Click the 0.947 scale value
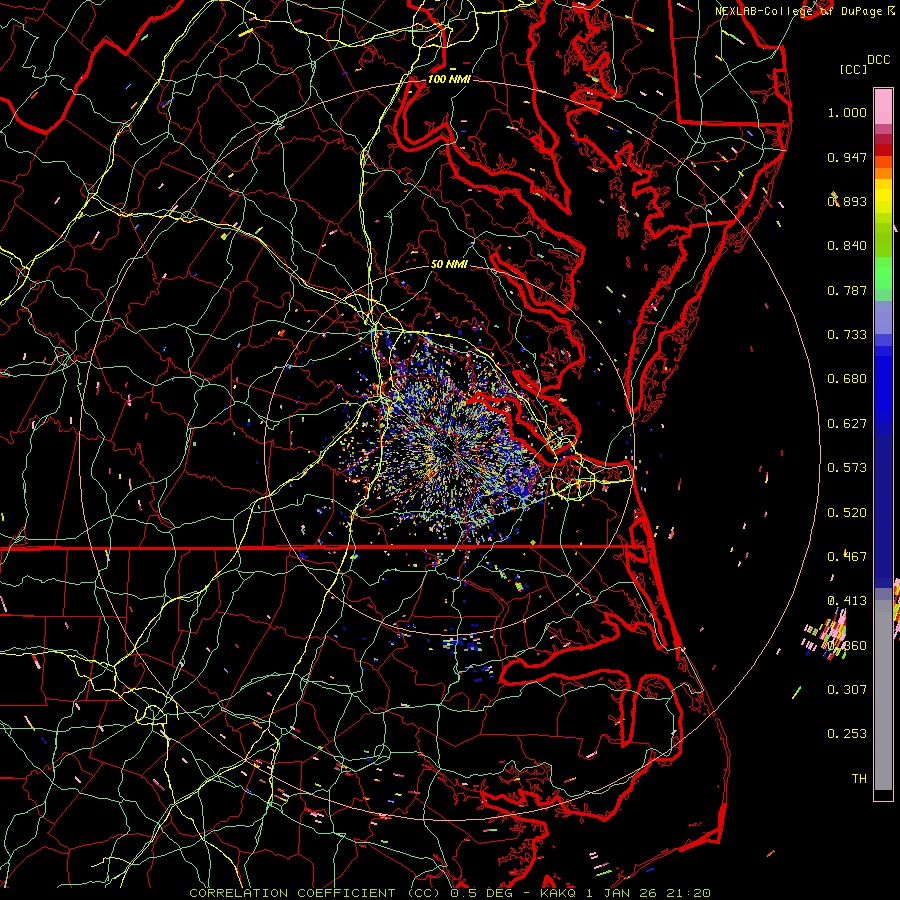 click(847, 157)
